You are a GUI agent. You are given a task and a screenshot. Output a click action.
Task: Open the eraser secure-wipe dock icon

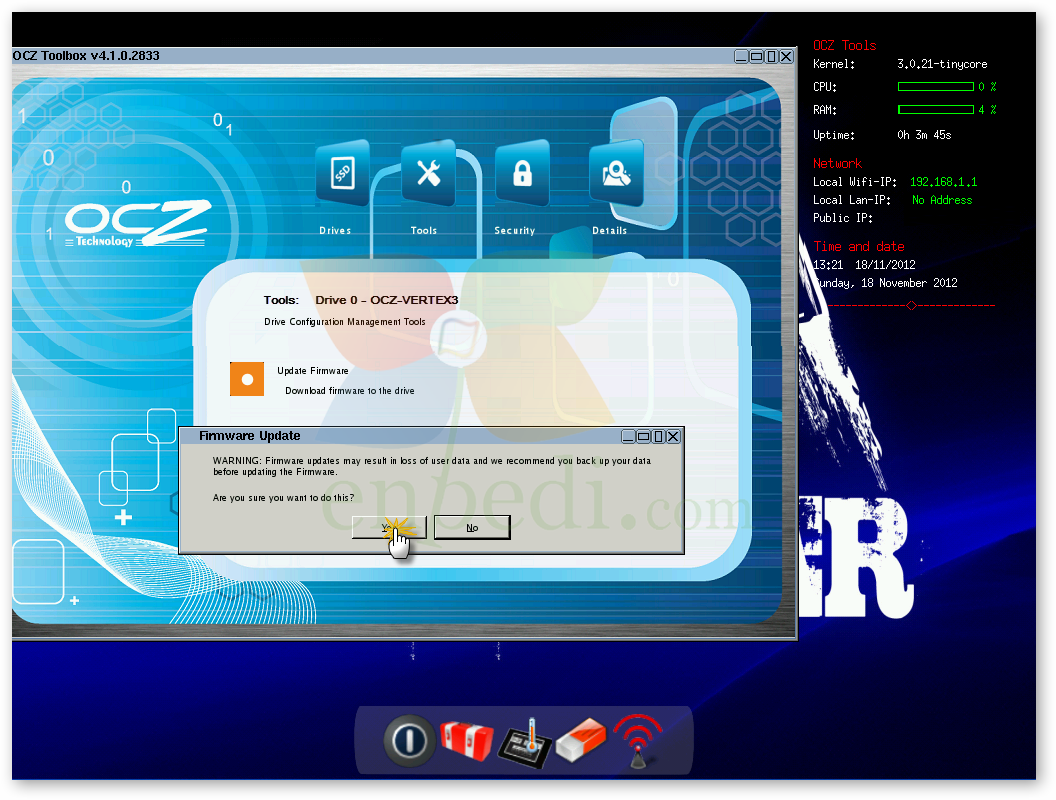[581, 740]
